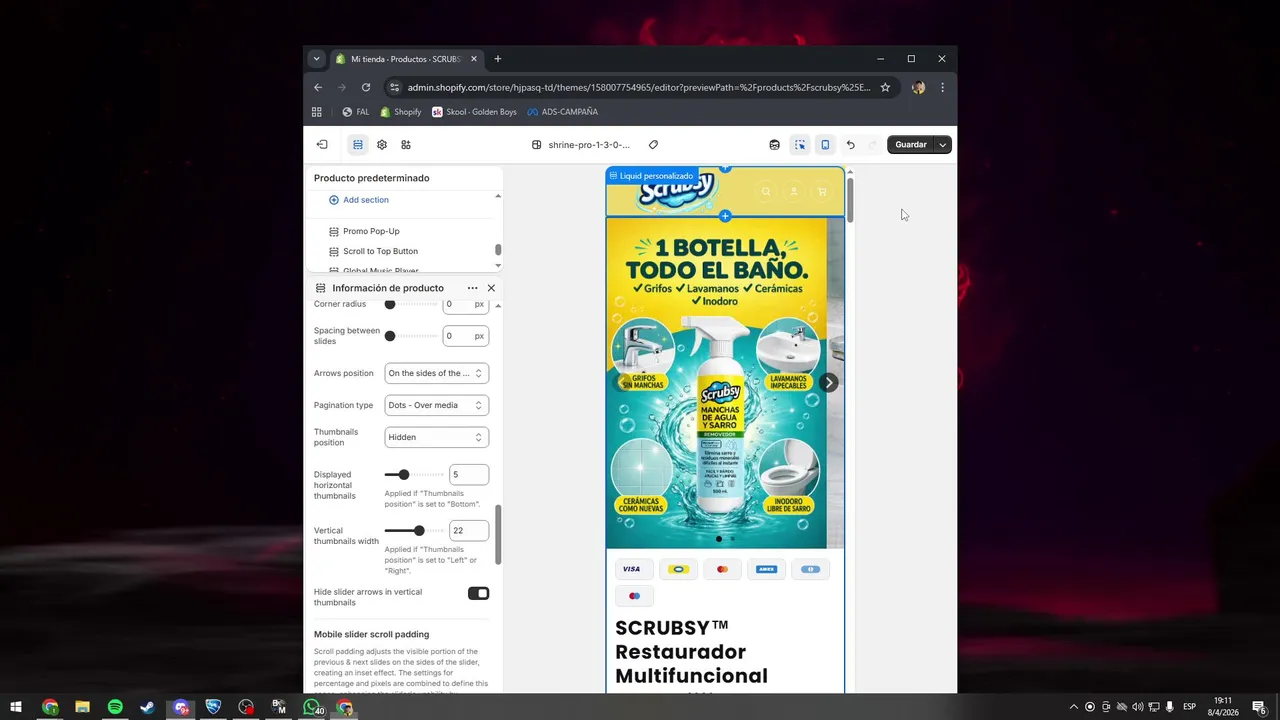
Task: Open Steam from the taskbar
Action: click(x=148, y=707)
